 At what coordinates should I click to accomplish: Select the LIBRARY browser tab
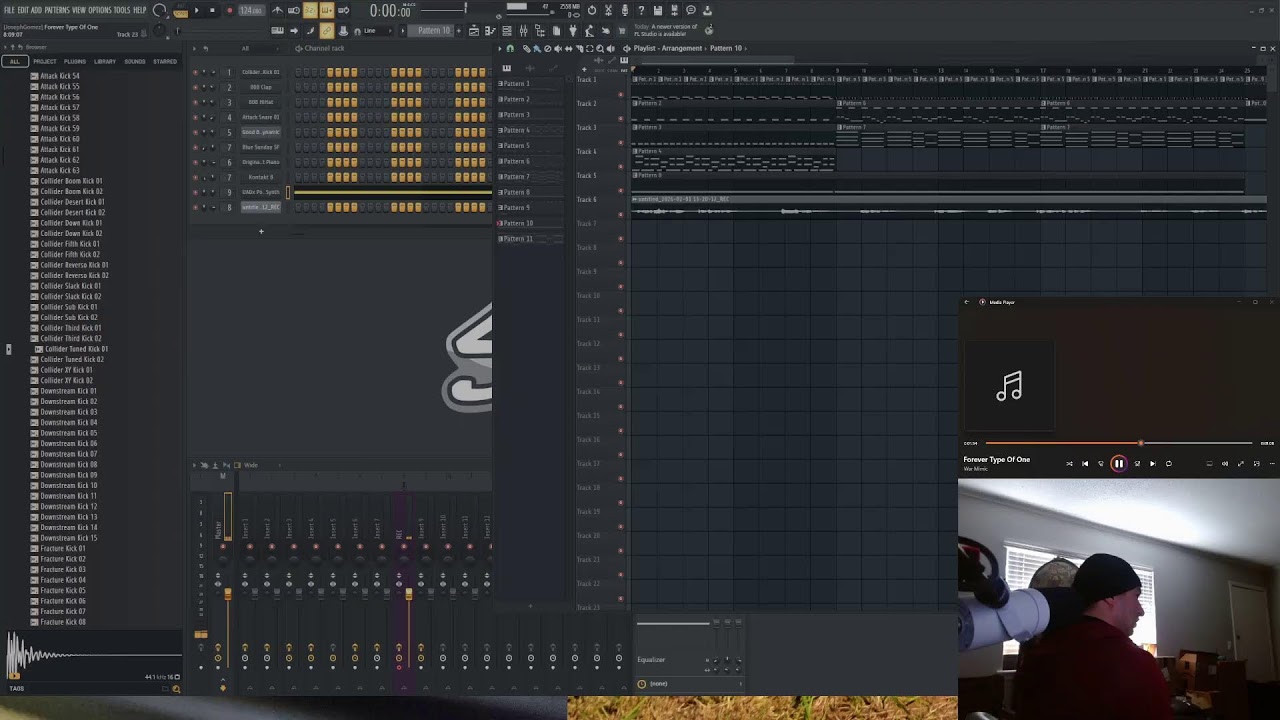tap(105, 61)
